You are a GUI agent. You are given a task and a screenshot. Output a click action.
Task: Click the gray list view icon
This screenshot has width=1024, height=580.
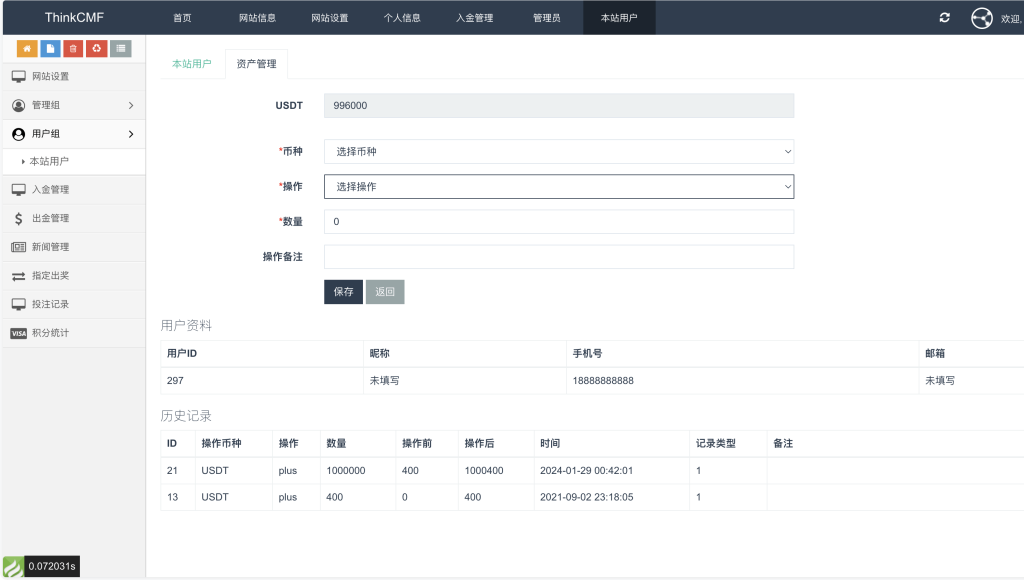[x=119, y=48]
